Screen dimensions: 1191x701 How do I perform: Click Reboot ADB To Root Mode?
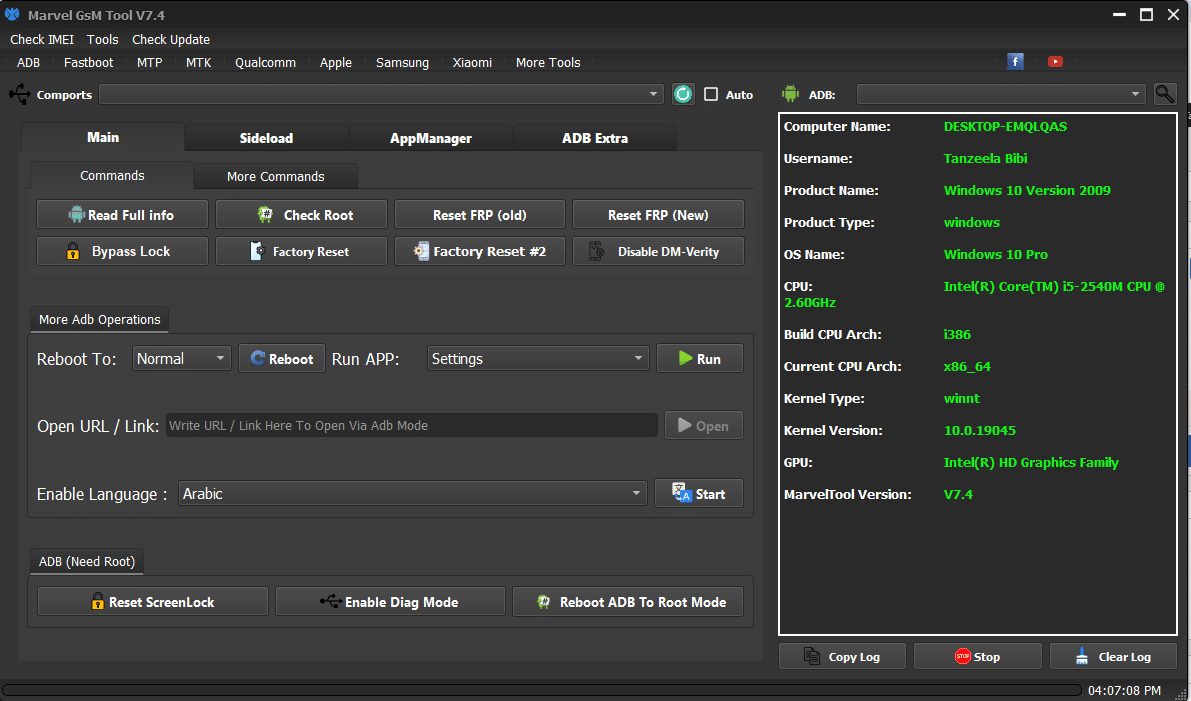point(630,602)
